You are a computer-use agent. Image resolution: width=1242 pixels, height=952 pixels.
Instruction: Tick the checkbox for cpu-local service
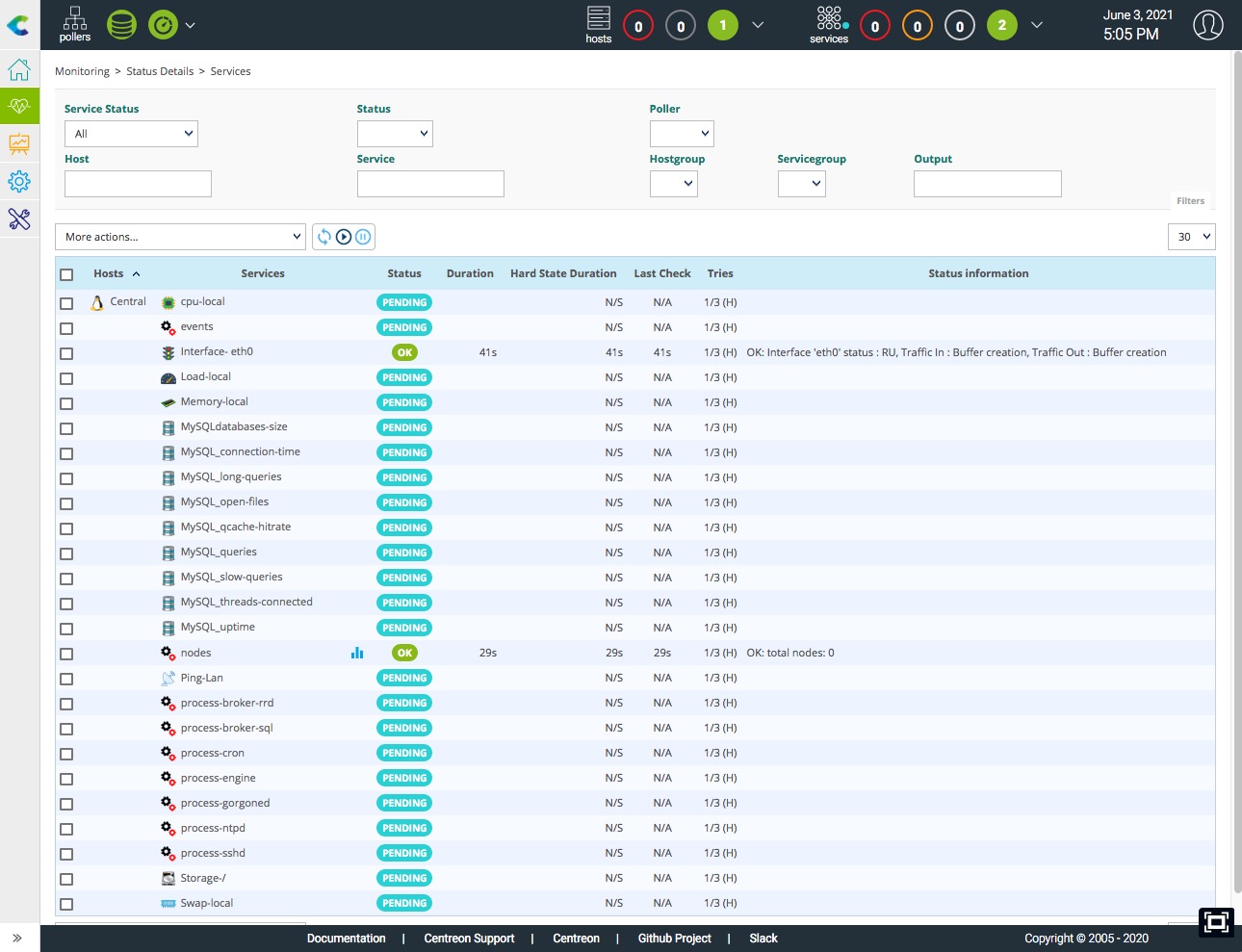click(x=66, y=303)
